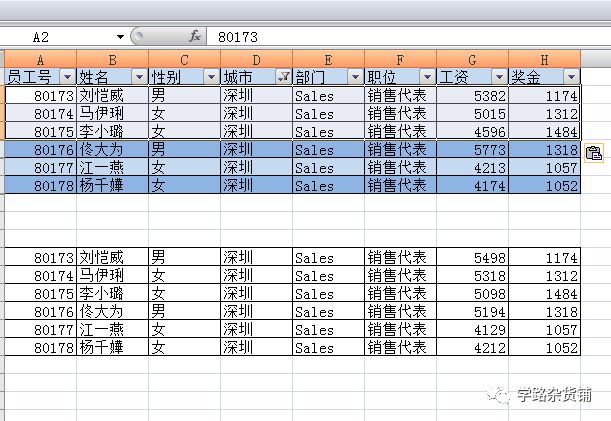The height and width of the screenshot is (421, 611).
Task: Click bonus 1484 in the lower table
Action: (544, 293)
